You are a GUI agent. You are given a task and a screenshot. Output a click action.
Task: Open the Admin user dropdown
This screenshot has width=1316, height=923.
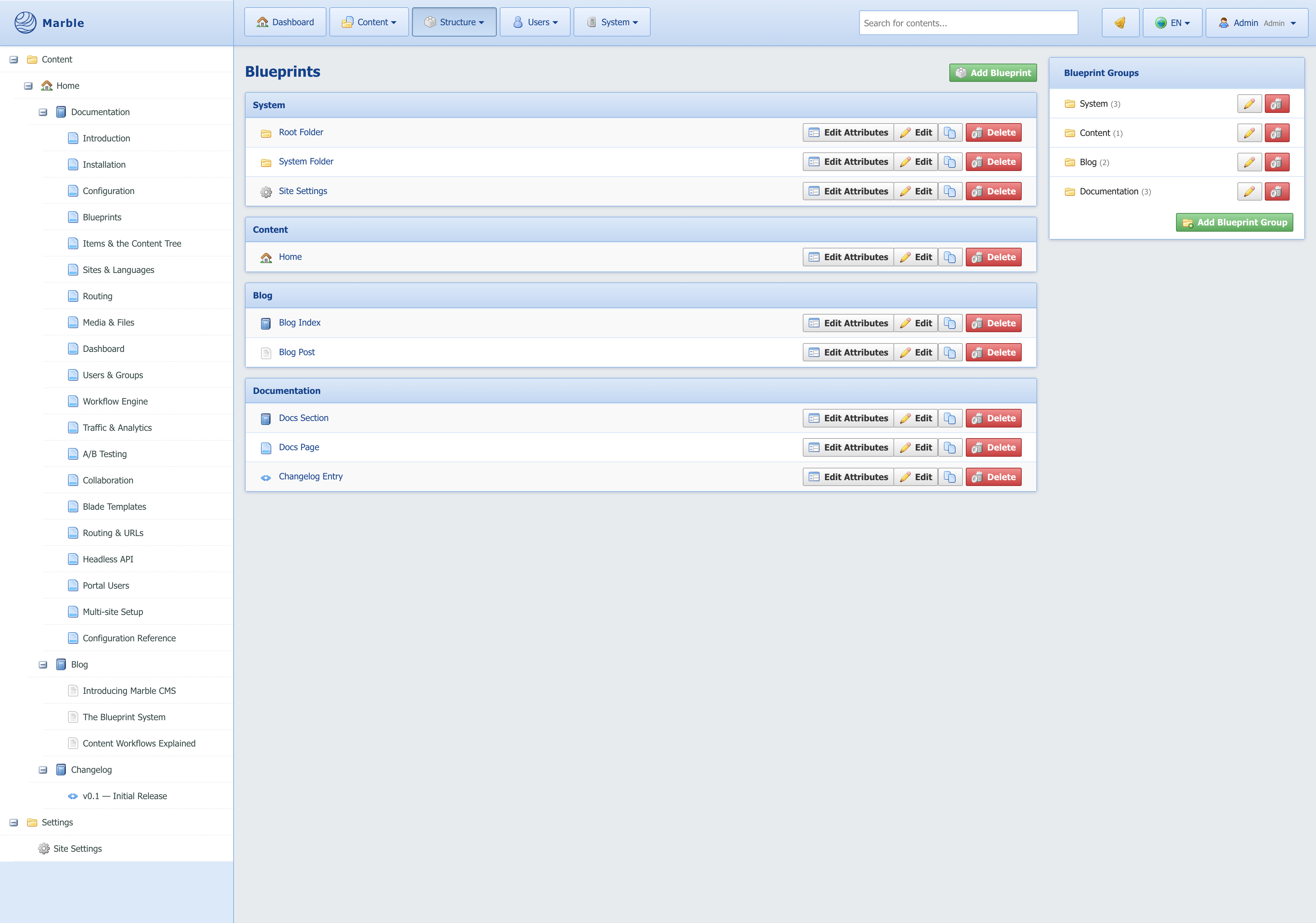tap(1256, 23)
